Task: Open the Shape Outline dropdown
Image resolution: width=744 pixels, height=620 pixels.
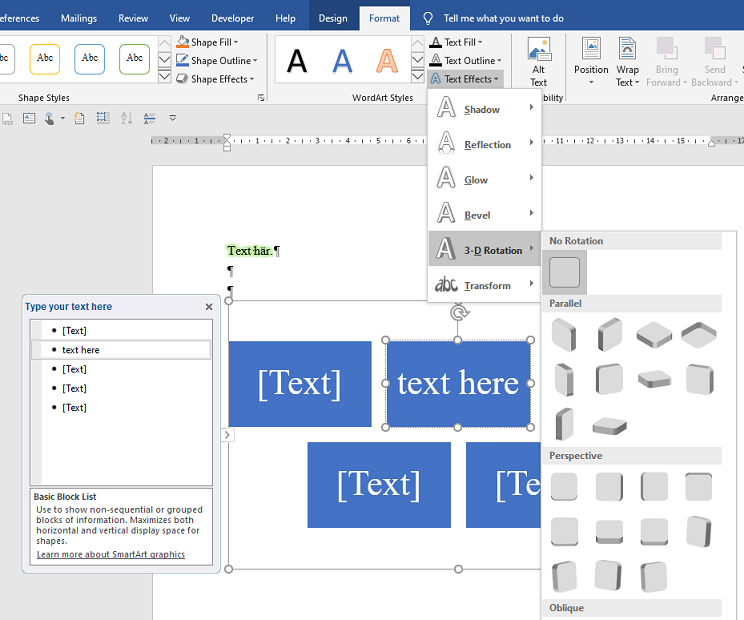Action: pyautogui.click(x=216, y=61)
